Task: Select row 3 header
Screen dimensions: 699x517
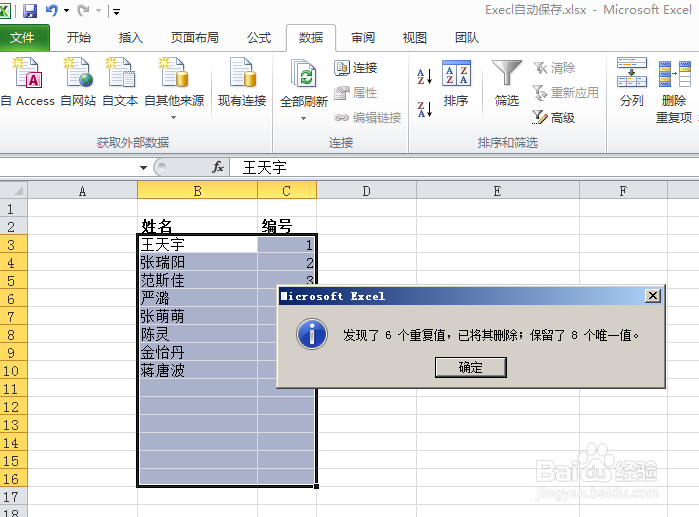Action: pos(13,245)
